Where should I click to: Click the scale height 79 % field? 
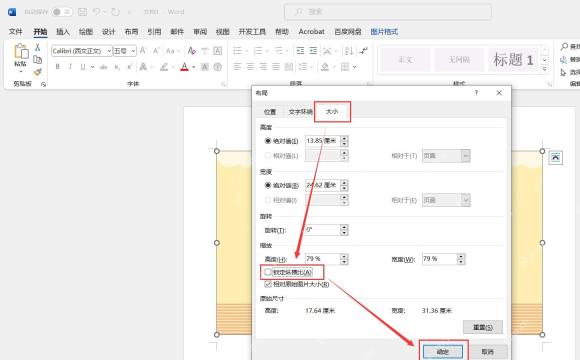322,259
